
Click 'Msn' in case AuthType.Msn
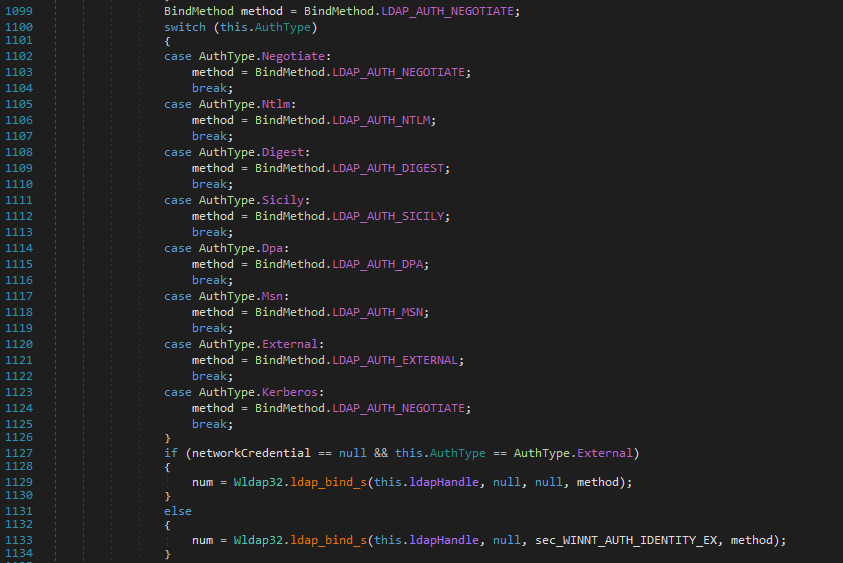272,296
